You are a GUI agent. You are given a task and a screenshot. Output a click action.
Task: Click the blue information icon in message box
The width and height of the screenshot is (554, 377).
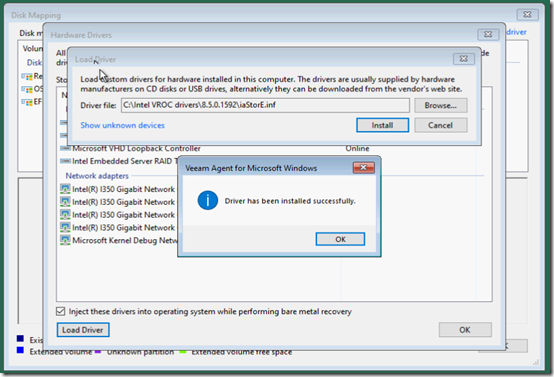(x=207, y=200)
